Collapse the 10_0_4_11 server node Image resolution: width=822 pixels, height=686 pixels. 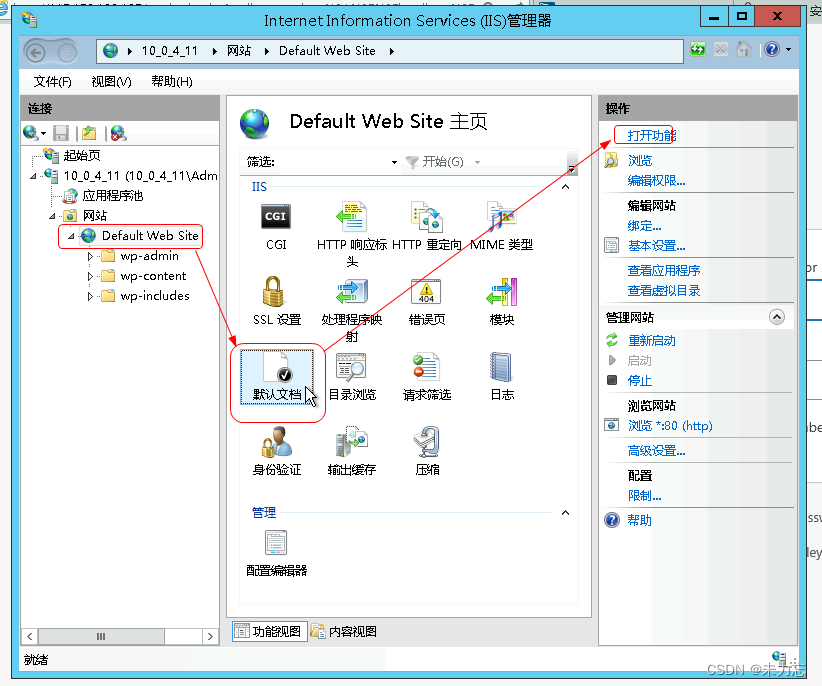click(33, 176)
